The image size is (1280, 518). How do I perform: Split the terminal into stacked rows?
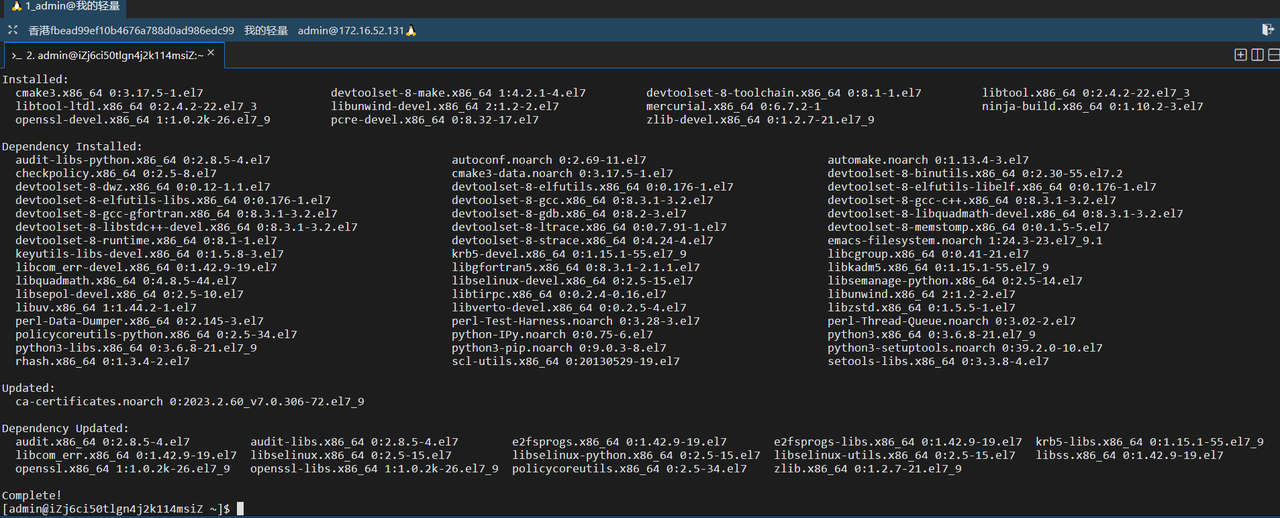tap(1274, 55)
